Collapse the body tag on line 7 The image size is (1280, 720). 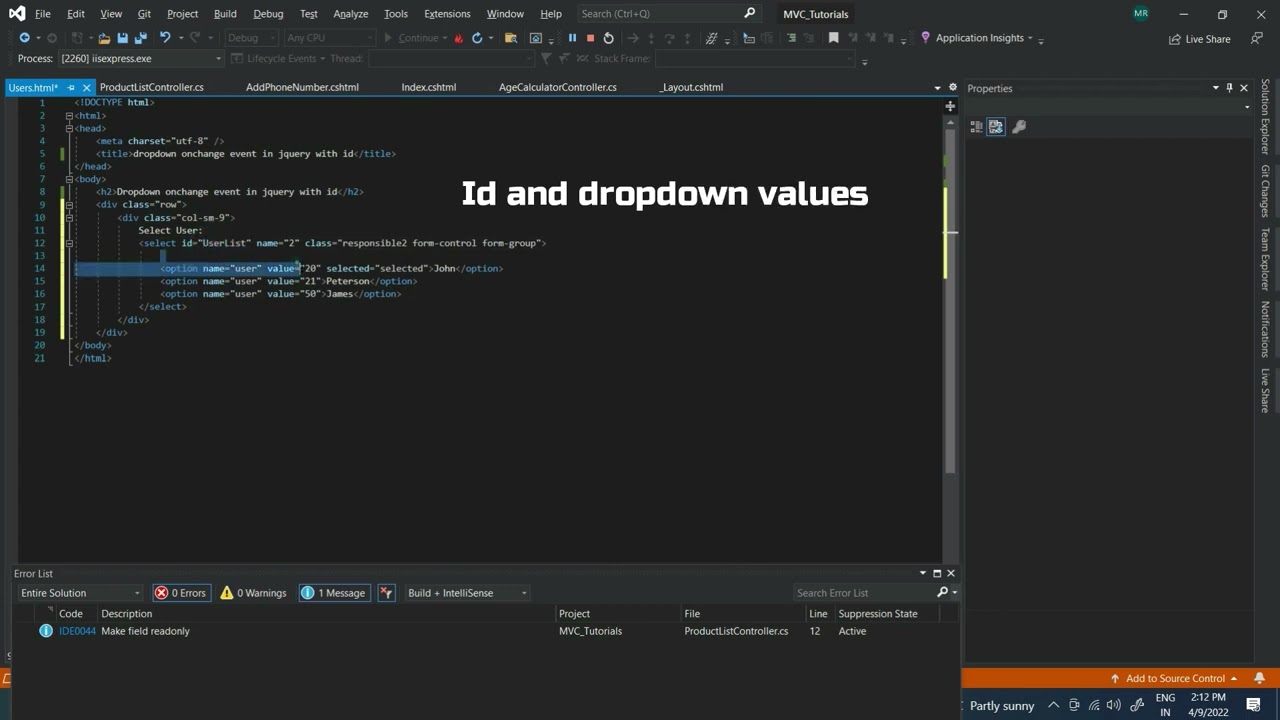(69, 179)
